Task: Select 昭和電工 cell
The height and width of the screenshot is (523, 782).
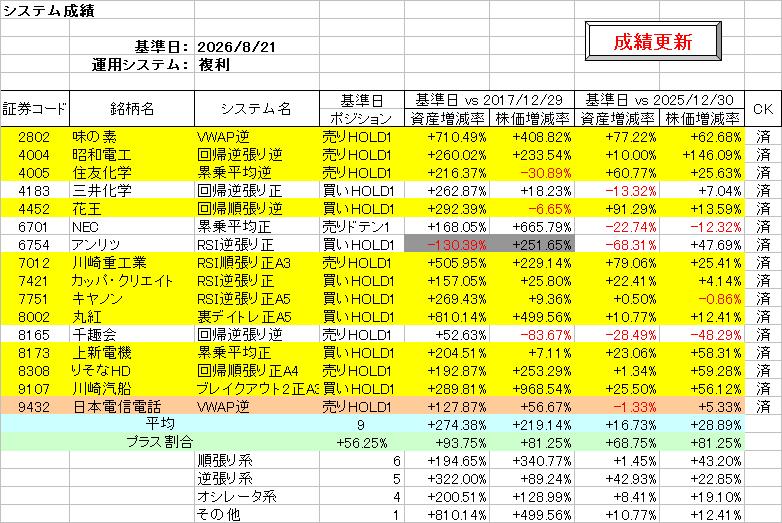Action: 132,155
